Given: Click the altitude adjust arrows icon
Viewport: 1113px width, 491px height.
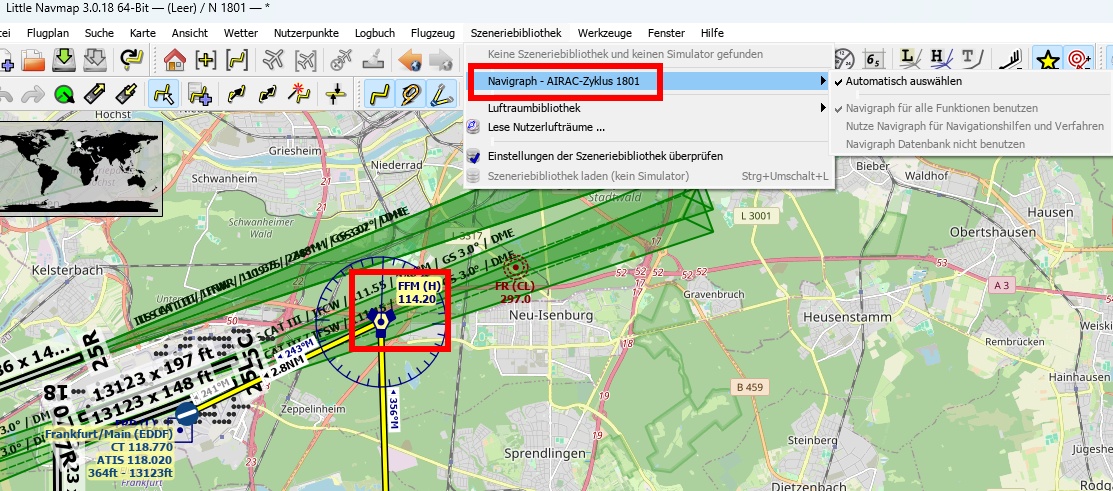Looking at the screenshot, I should [335, 94].
